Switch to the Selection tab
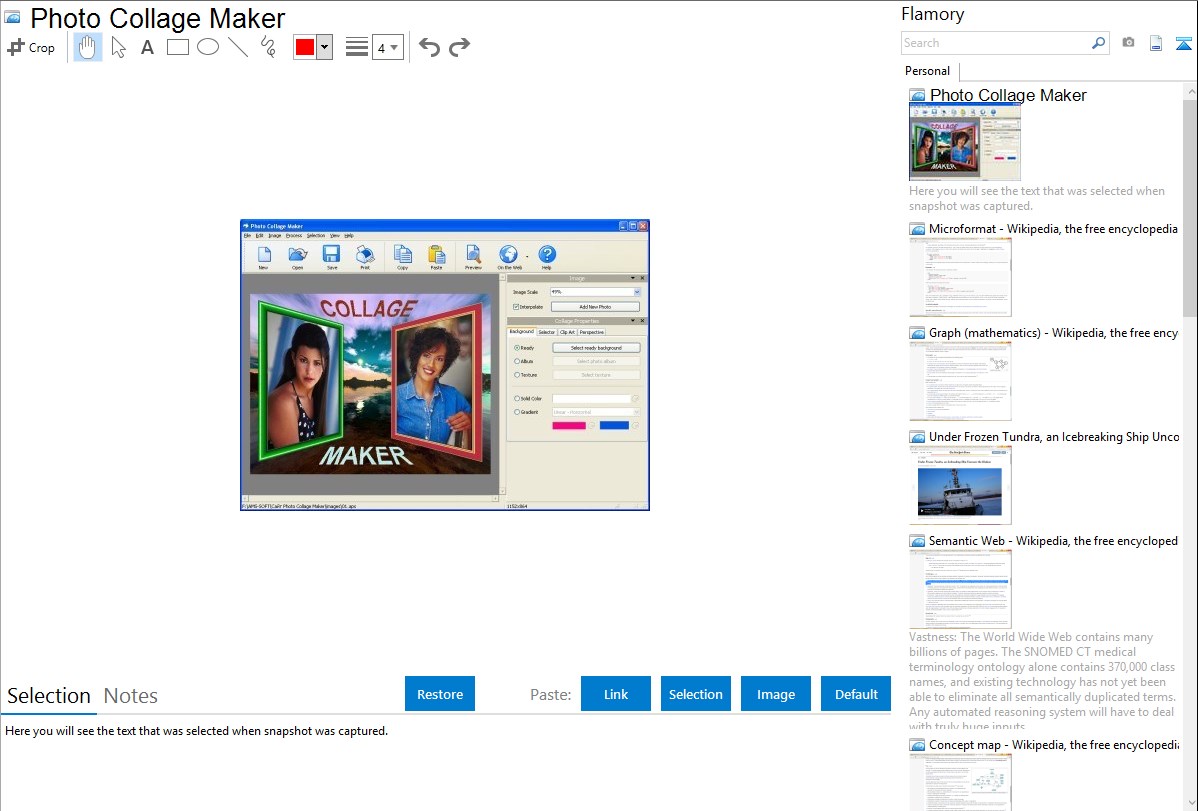 pyautogui.click(x=49, y=696)
